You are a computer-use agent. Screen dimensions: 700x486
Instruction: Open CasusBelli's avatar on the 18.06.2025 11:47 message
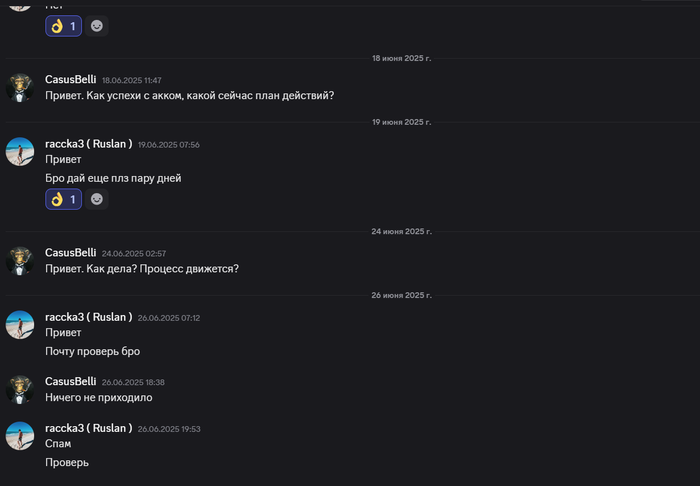[x=20, y=87]
